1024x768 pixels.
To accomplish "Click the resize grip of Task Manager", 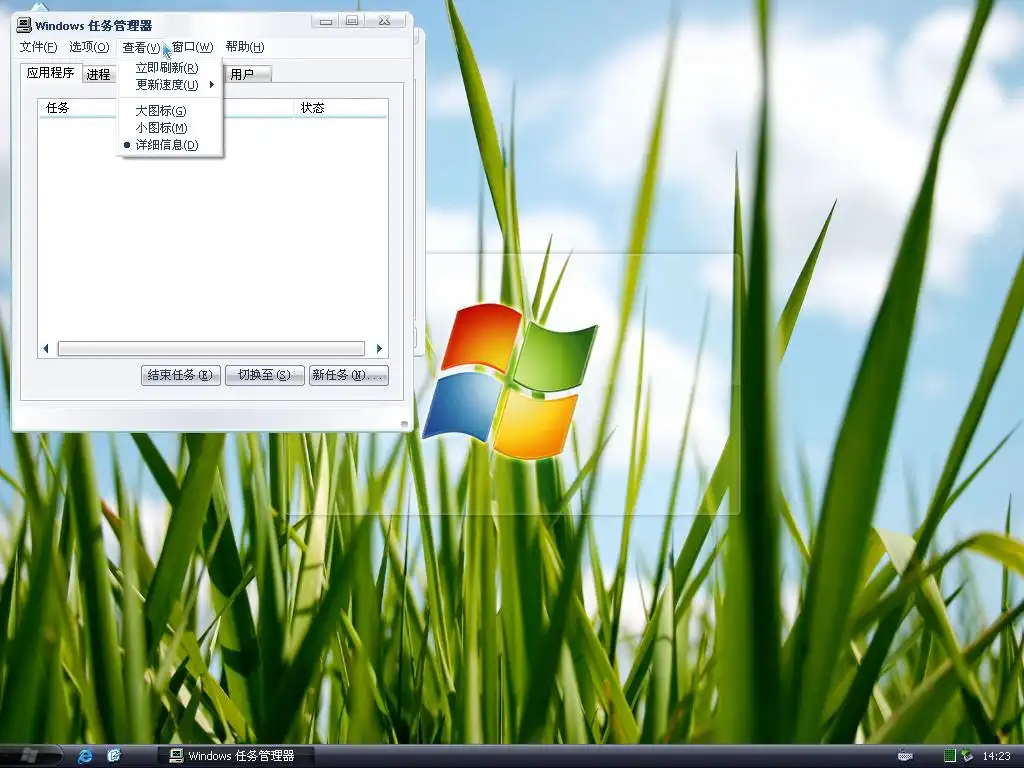I will coord(405,424).
